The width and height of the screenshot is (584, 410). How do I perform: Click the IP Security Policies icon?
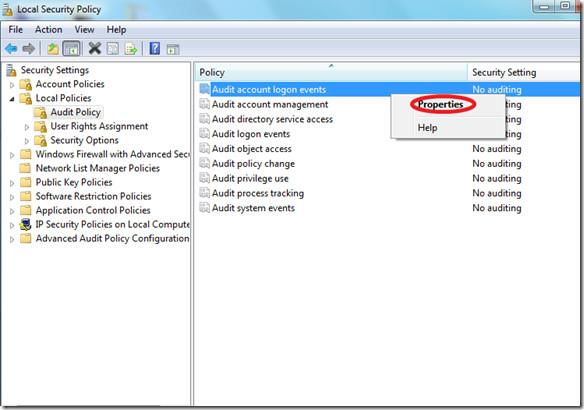25,225
